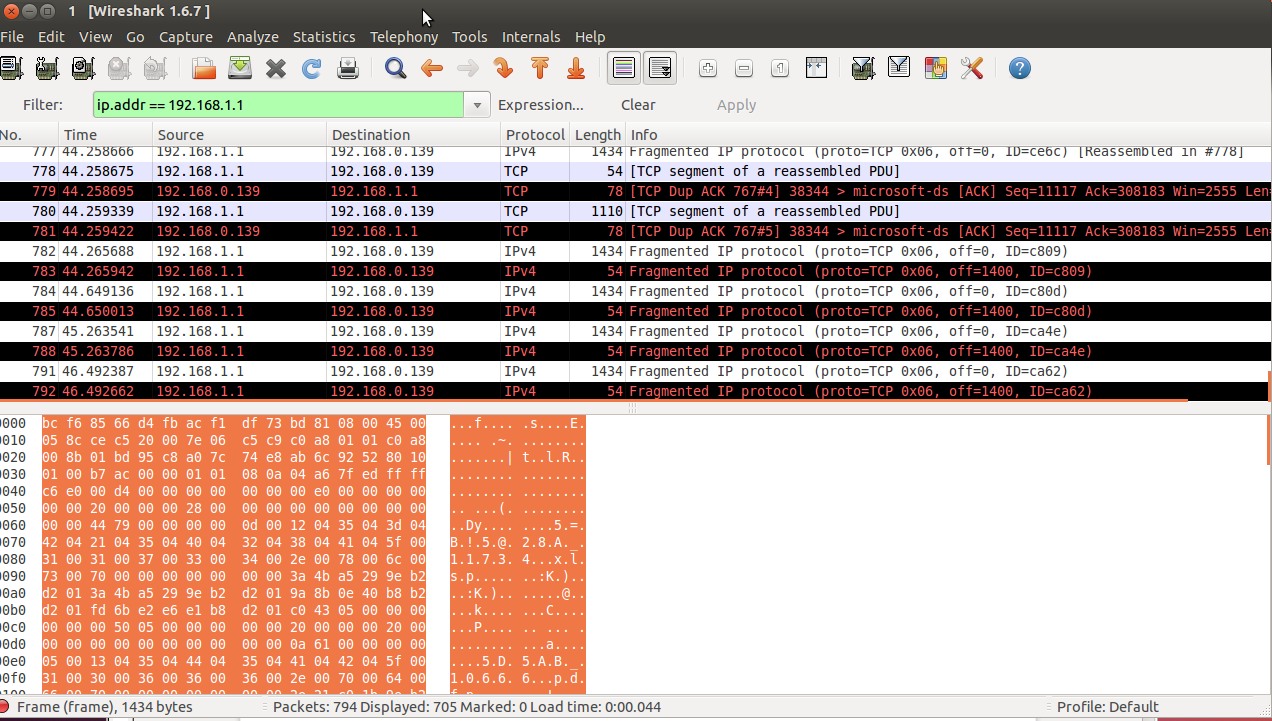Screen dimensions: 1272x721
Task: Find a packet magnifier icon
Action: 396,68
